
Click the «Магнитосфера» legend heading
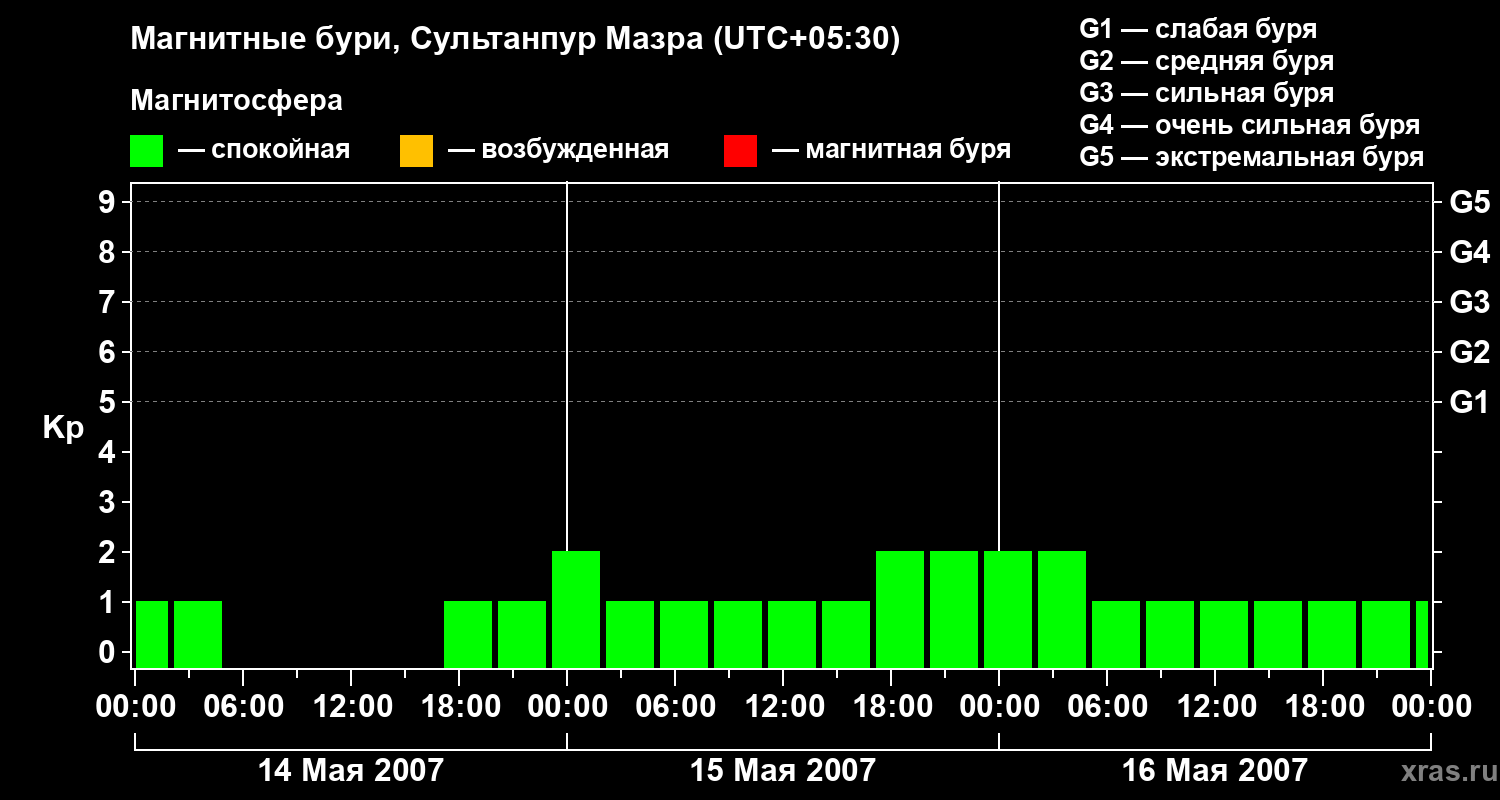[x=236, y=100]
